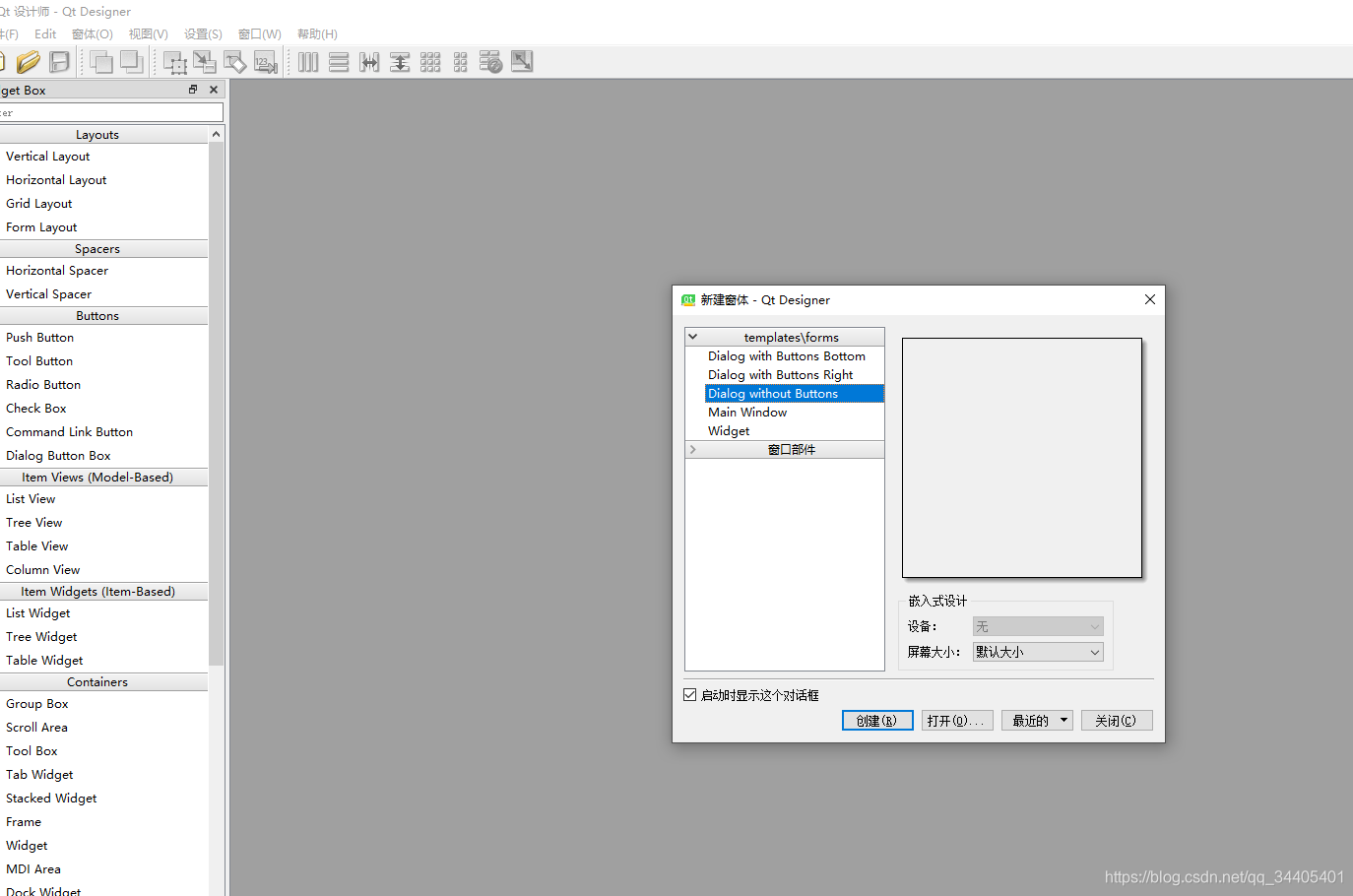Select the Edit Widgets mode icon
This screenshot has width=1353, height=896.
coord(175,62)
